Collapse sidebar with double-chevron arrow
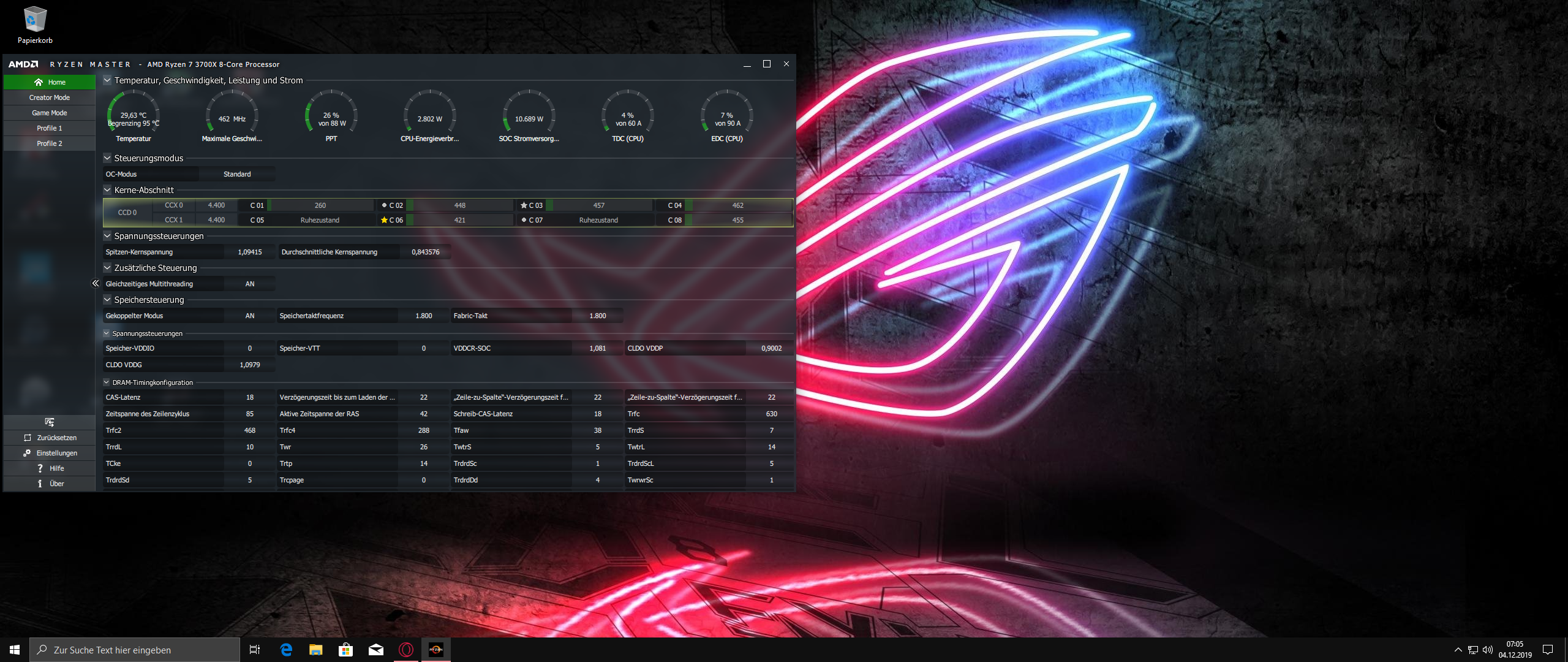1568x662 pixels. 96,283
